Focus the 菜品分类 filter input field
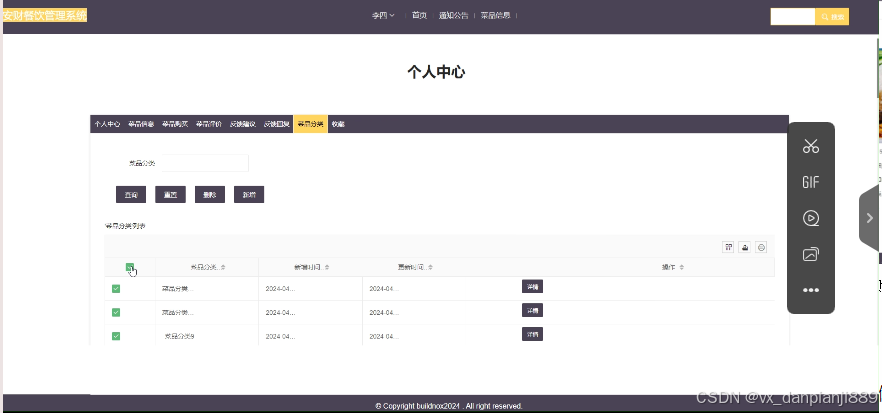 pos(205,163)
